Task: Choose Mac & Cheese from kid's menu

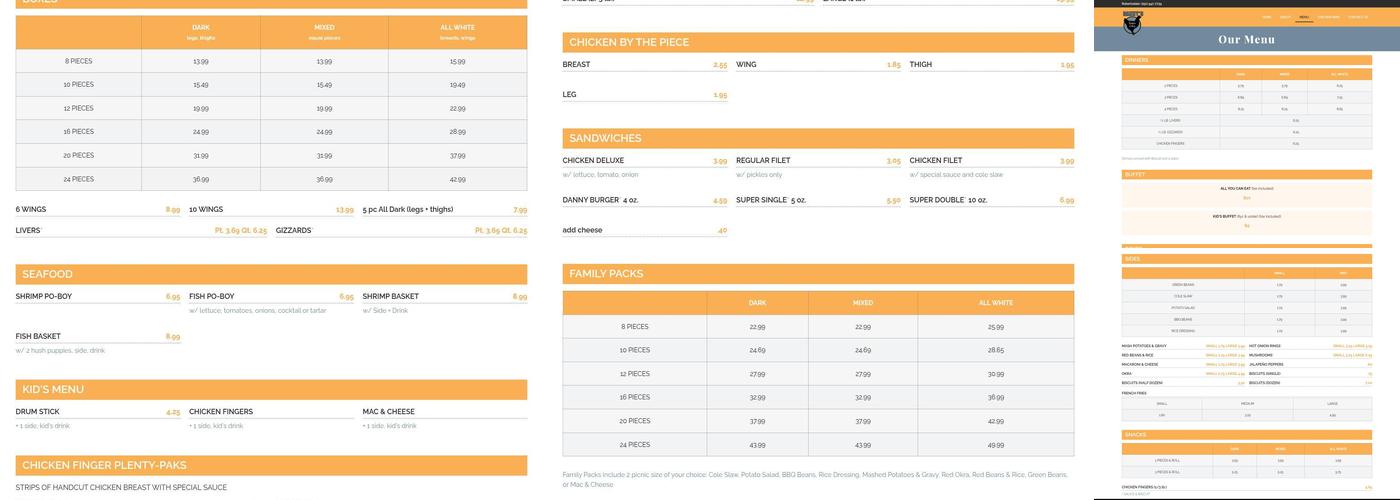Action: click(x=388, y=411)
